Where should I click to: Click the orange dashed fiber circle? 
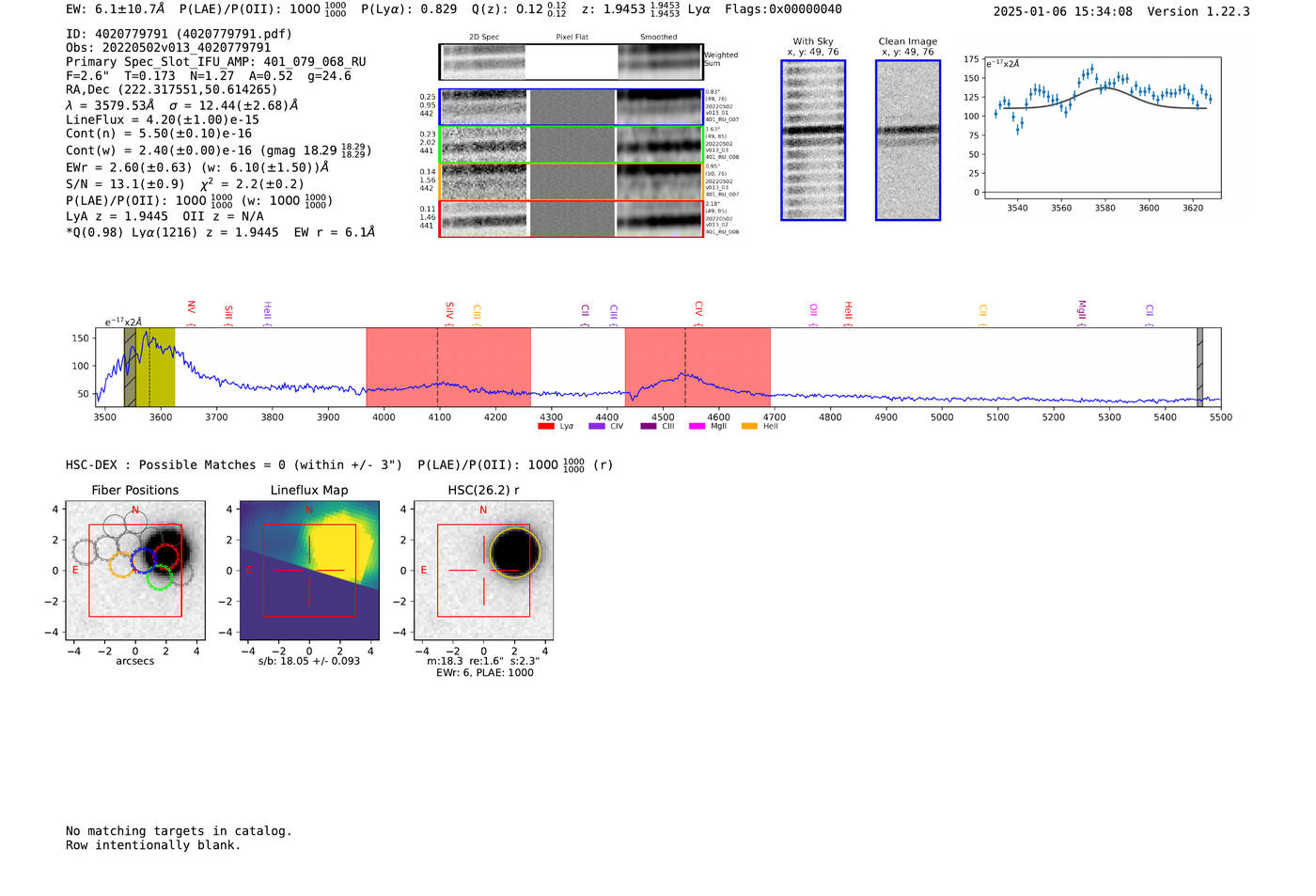click(x=122, y=564)
